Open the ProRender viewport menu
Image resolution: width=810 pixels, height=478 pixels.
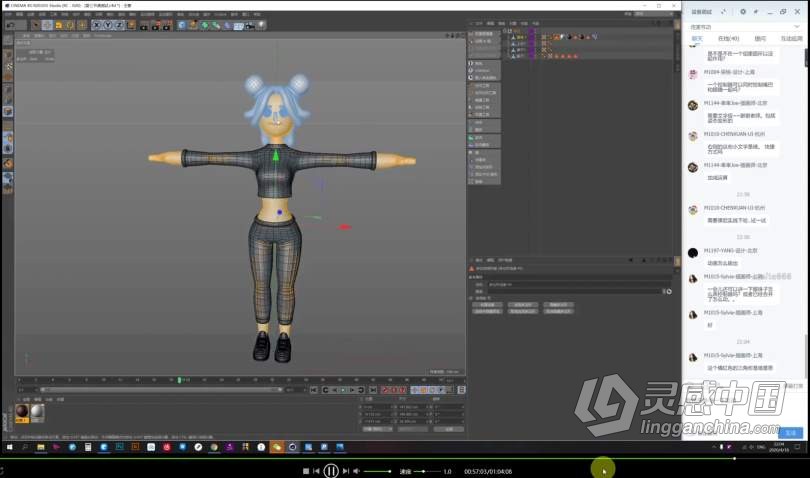click(102, 36)
